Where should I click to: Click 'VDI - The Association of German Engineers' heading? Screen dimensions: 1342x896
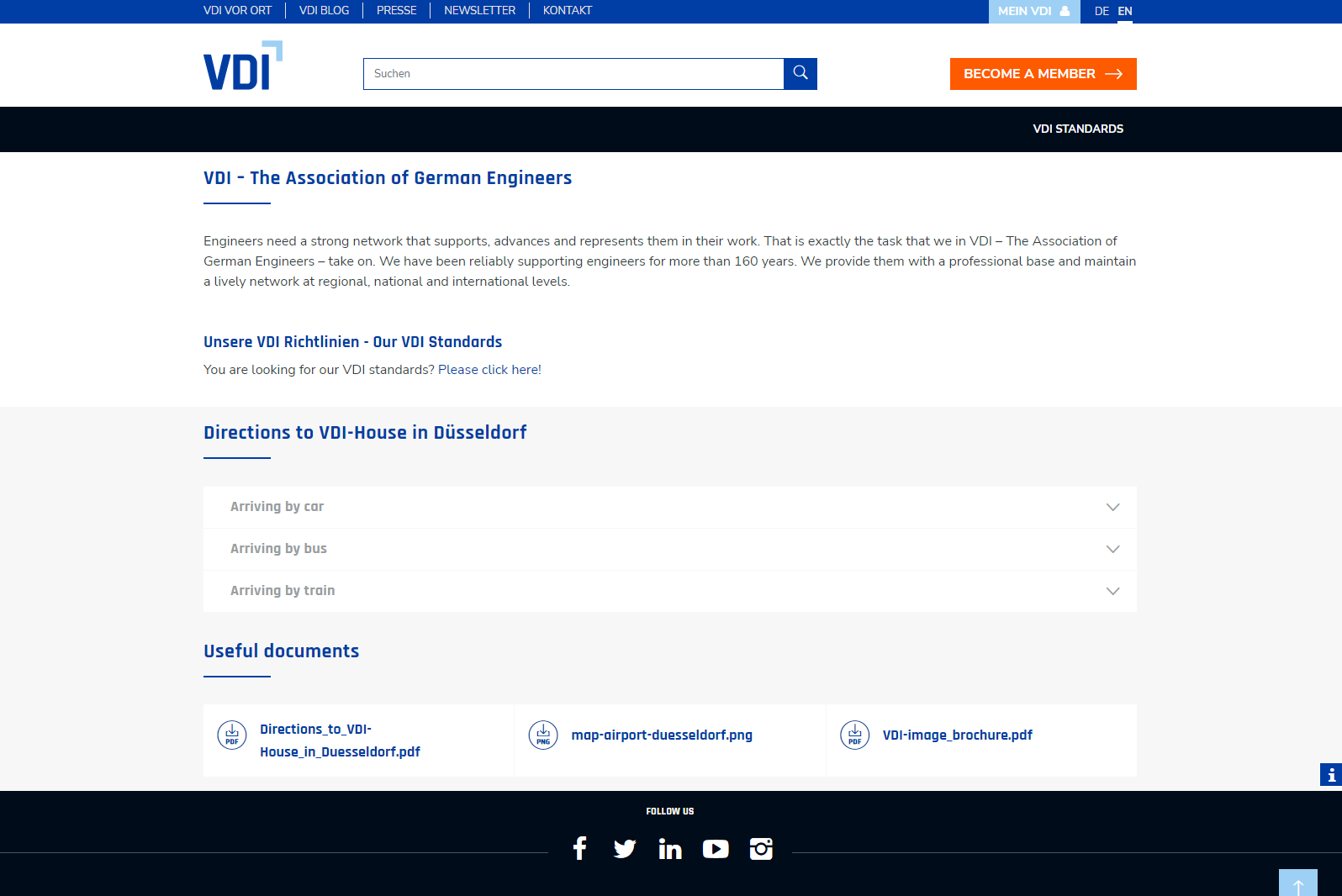388,177
